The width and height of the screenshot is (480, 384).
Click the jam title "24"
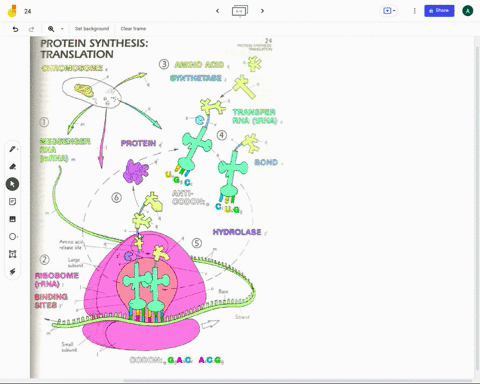click(x=28, y=11)
